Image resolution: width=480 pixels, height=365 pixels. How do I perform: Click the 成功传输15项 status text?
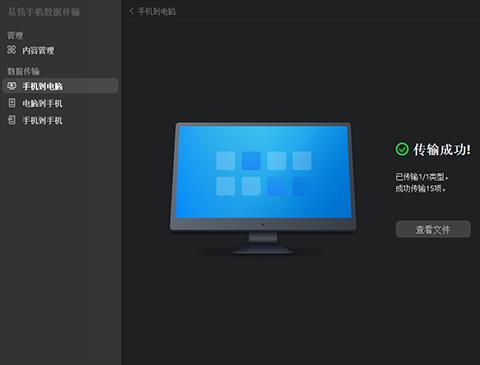(420, 188)
